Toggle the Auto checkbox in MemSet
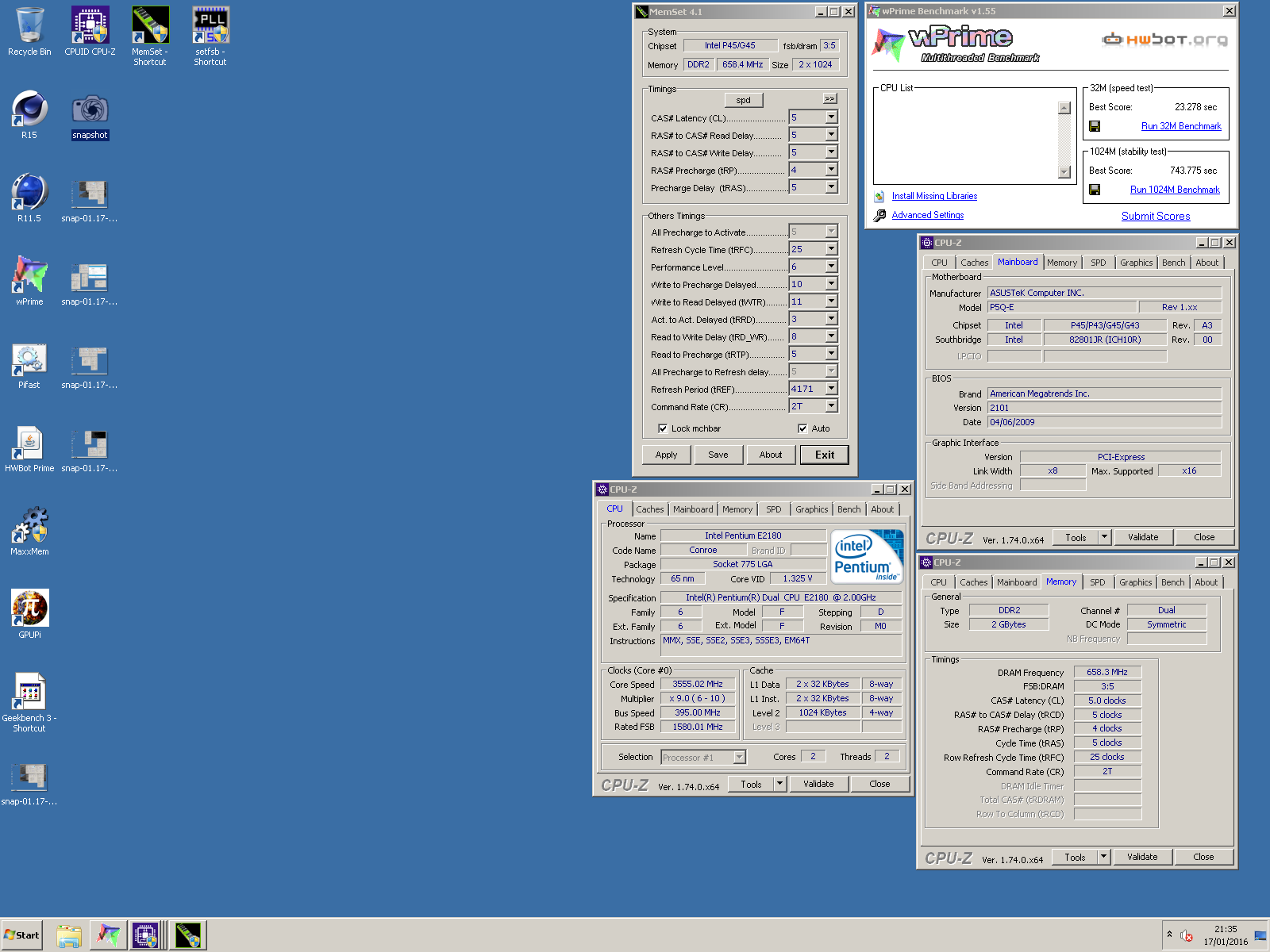 click(x=802, y=428)
